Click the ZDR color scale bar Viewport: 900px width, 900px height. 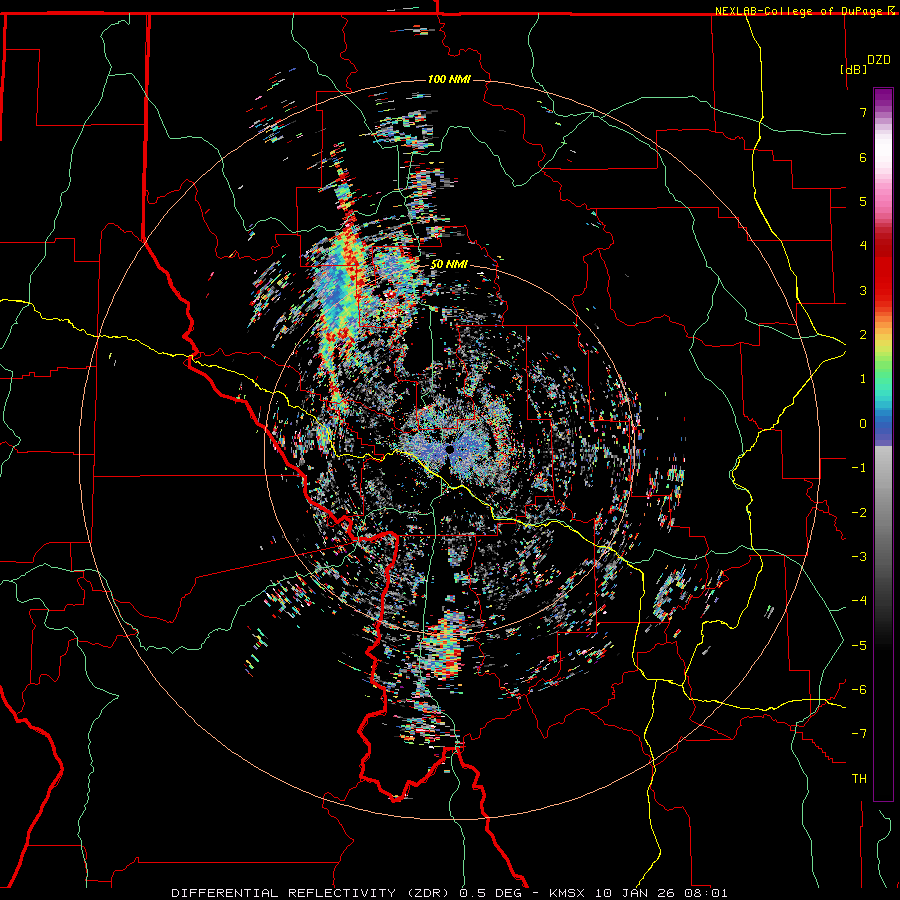click(x=883, y=444)
